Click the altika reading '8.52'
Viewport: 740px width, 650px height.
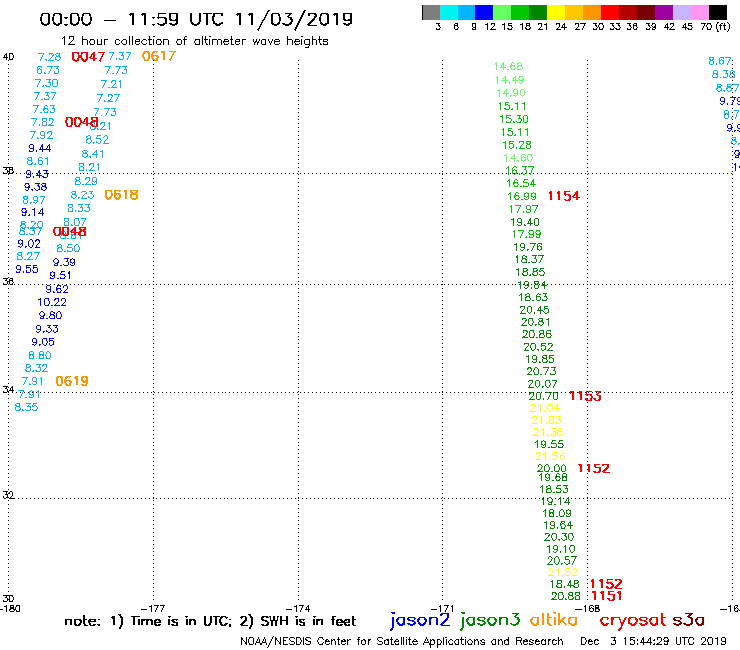(97, 140)
